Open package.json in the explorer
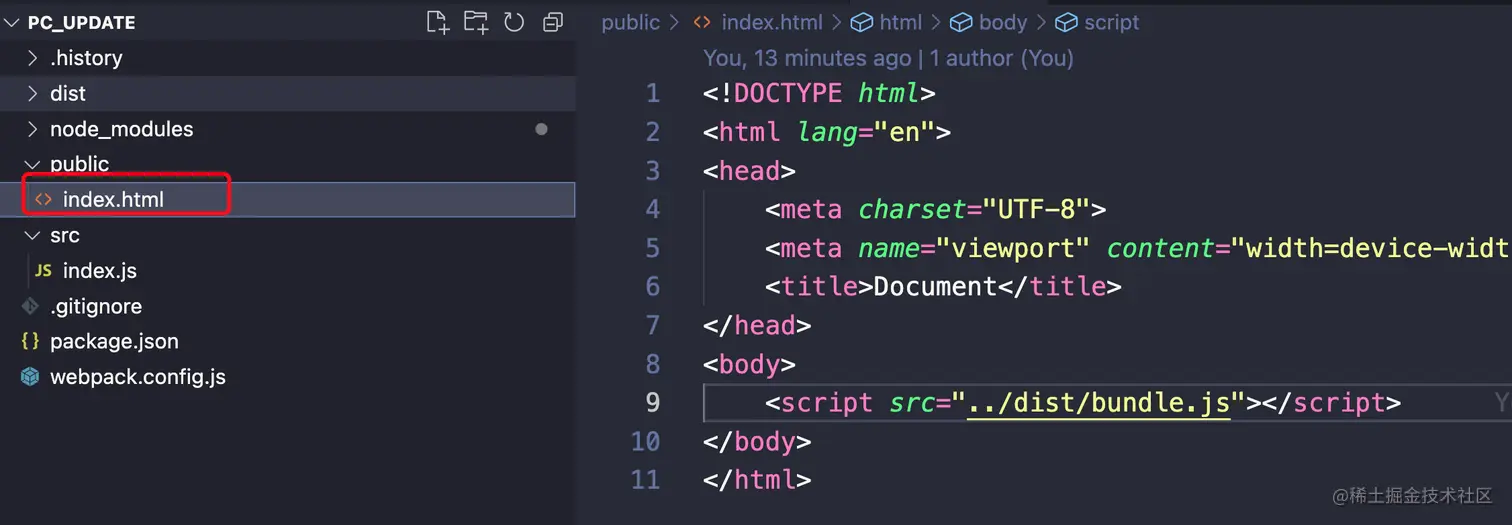Screen dimensions: 1512x525 (x=288, y=341)
